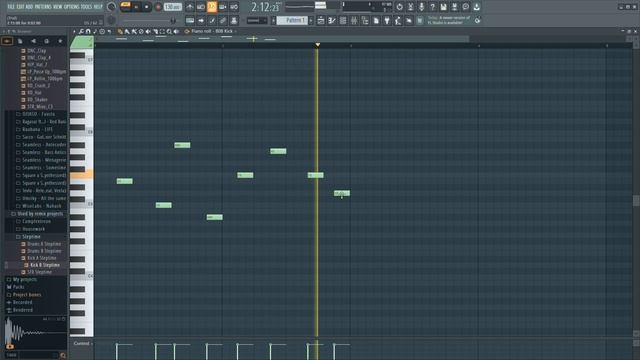Viewport: 640px width, 360px height.
Task: Open the OPTIONS menu
Action: point(71,7)
